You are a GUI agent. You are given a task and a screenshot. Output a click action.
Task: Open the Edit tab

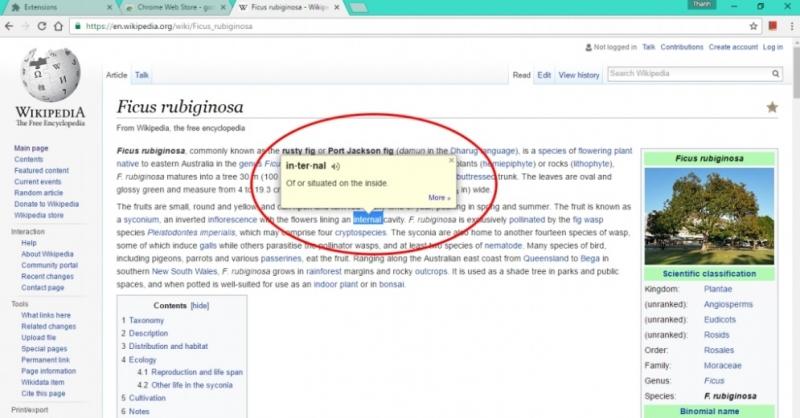pyautogui.click(x=544, y=75)
